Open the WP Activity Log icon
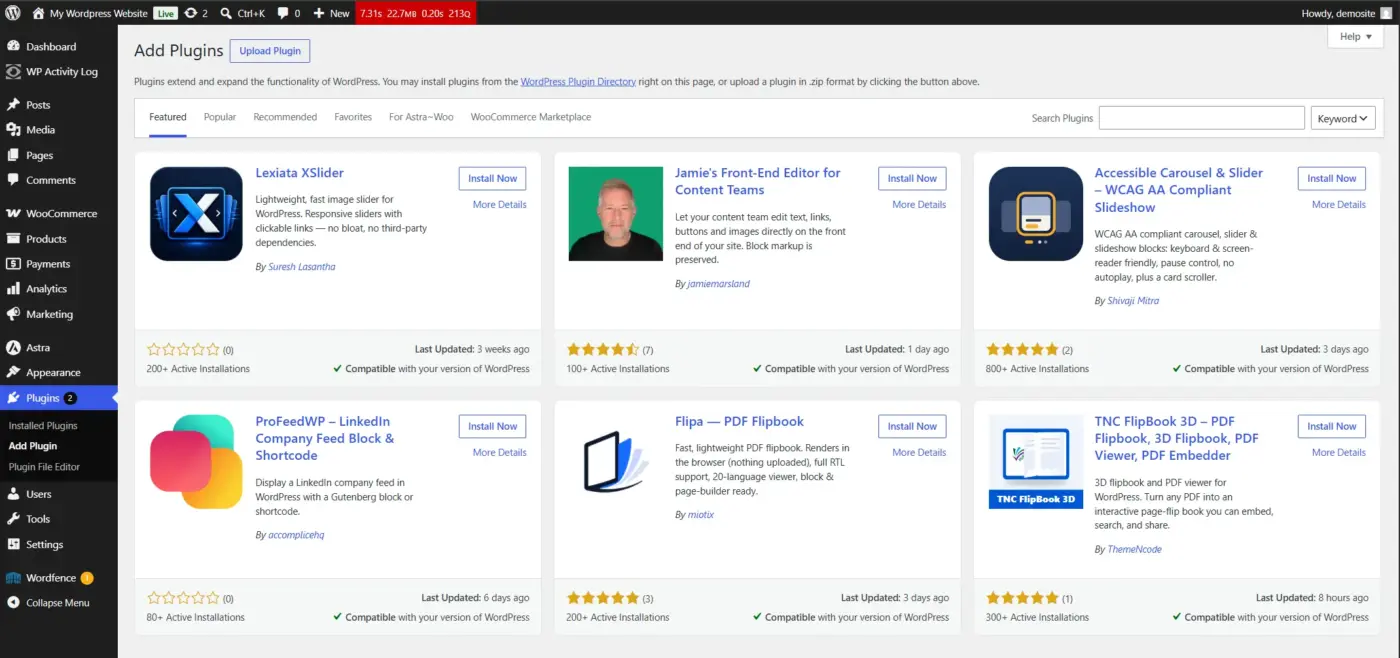Viewport: 1400px width, 658px height. click(x=13, y=72)
